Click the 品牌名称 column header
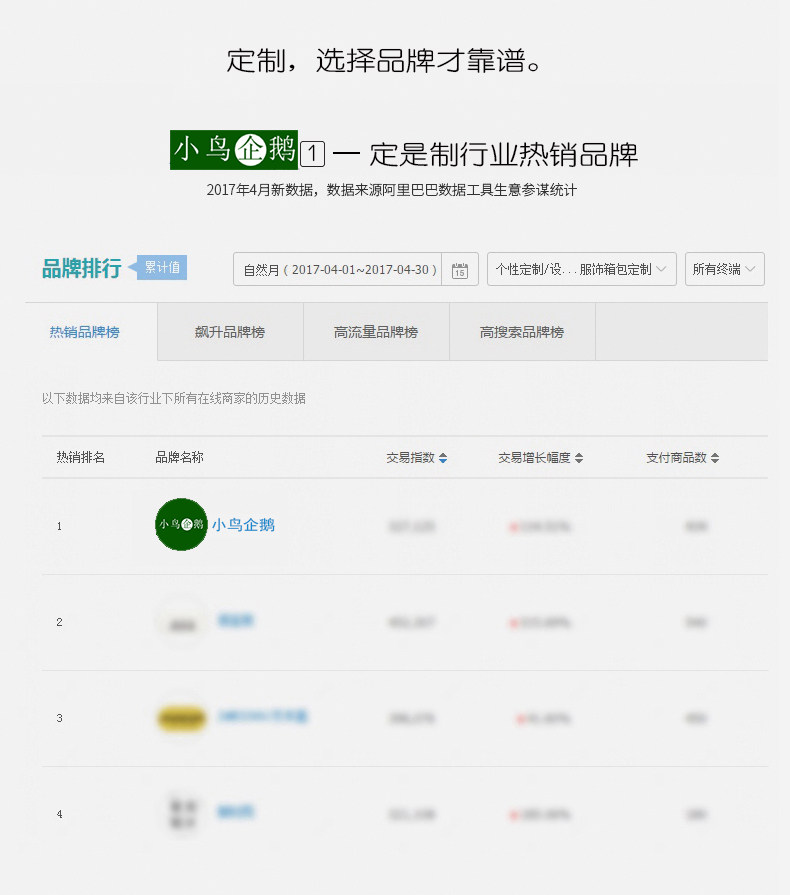The height and width of the screenshot is (895, 790). (179, 457)
